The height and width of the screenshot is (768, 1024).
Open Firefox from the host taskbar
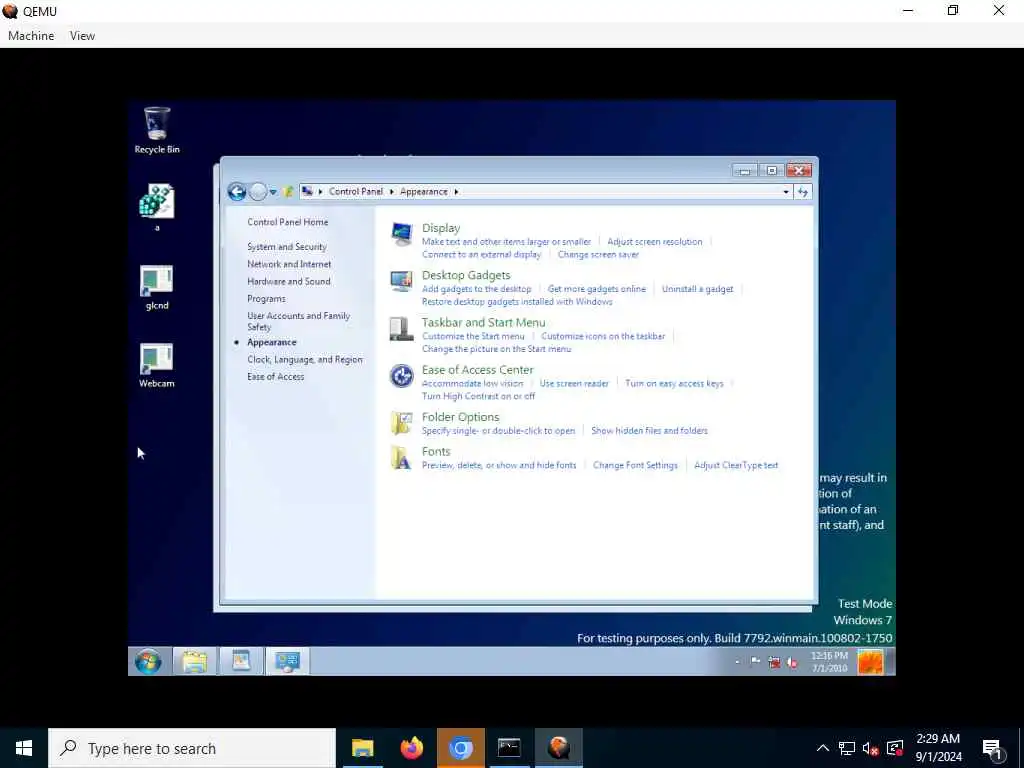tap(411, 748)
